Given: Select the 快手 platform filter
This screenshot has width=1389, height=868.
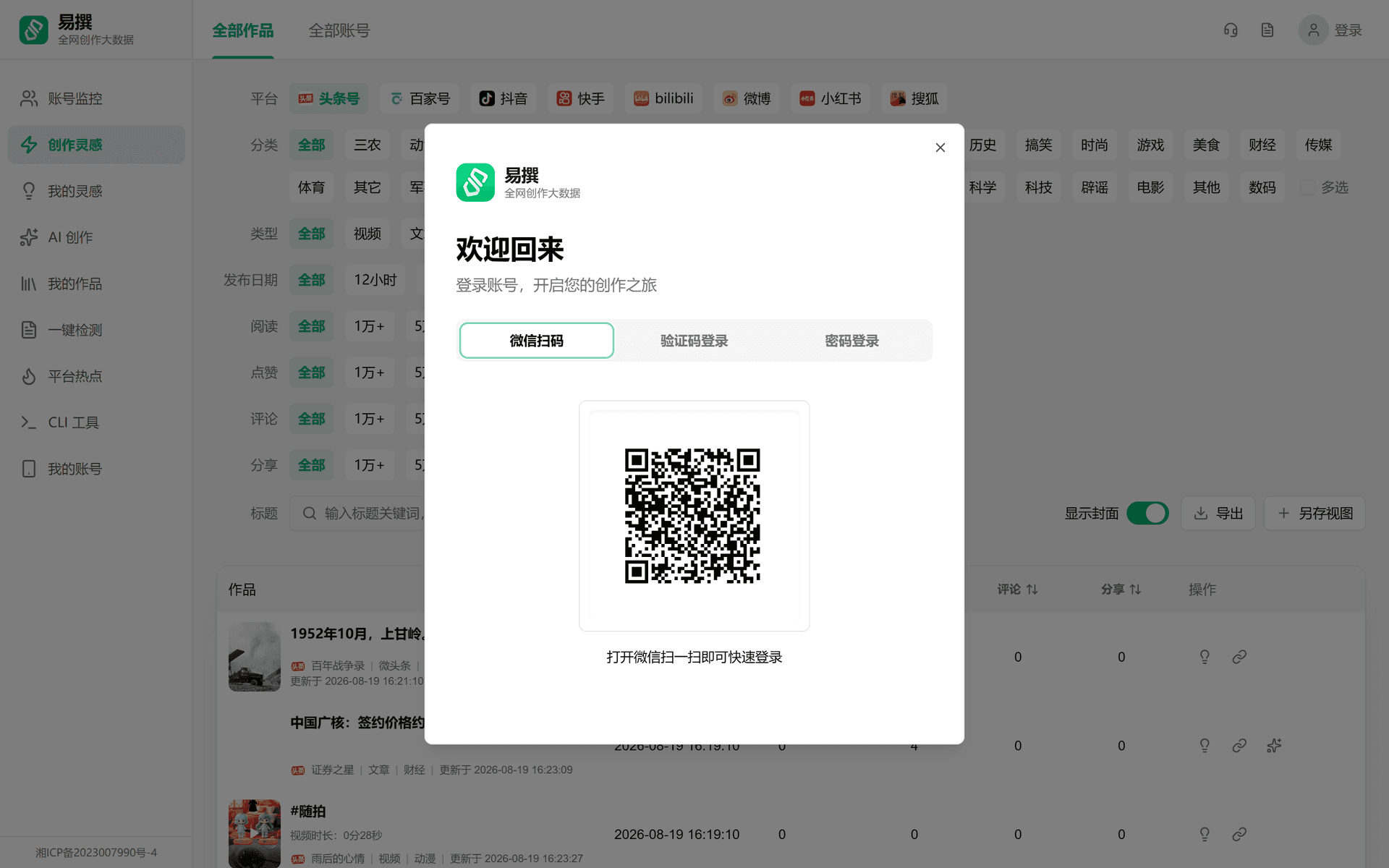Looking at the screenshot, I should [580, 98].
